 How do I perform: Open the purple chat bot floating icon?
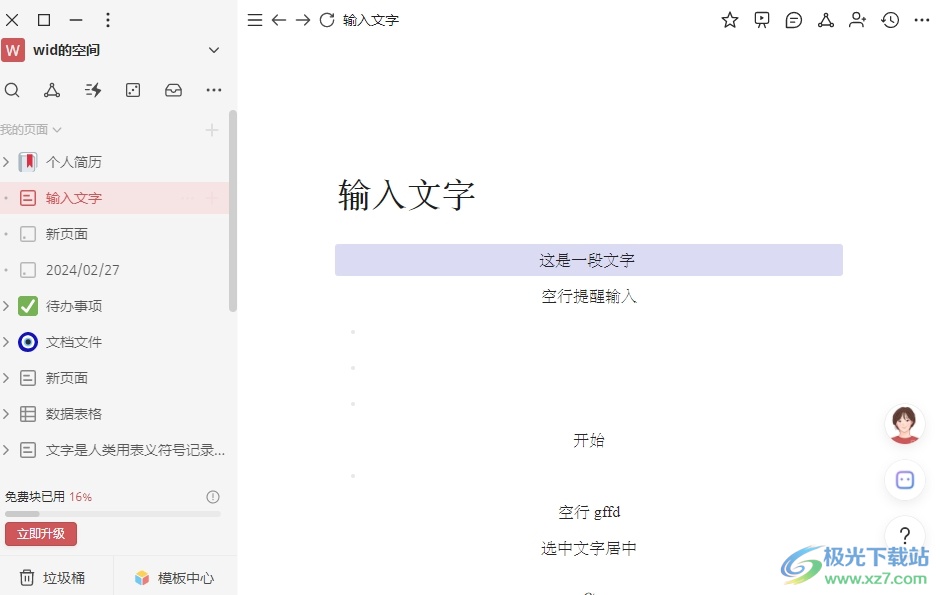905,480
